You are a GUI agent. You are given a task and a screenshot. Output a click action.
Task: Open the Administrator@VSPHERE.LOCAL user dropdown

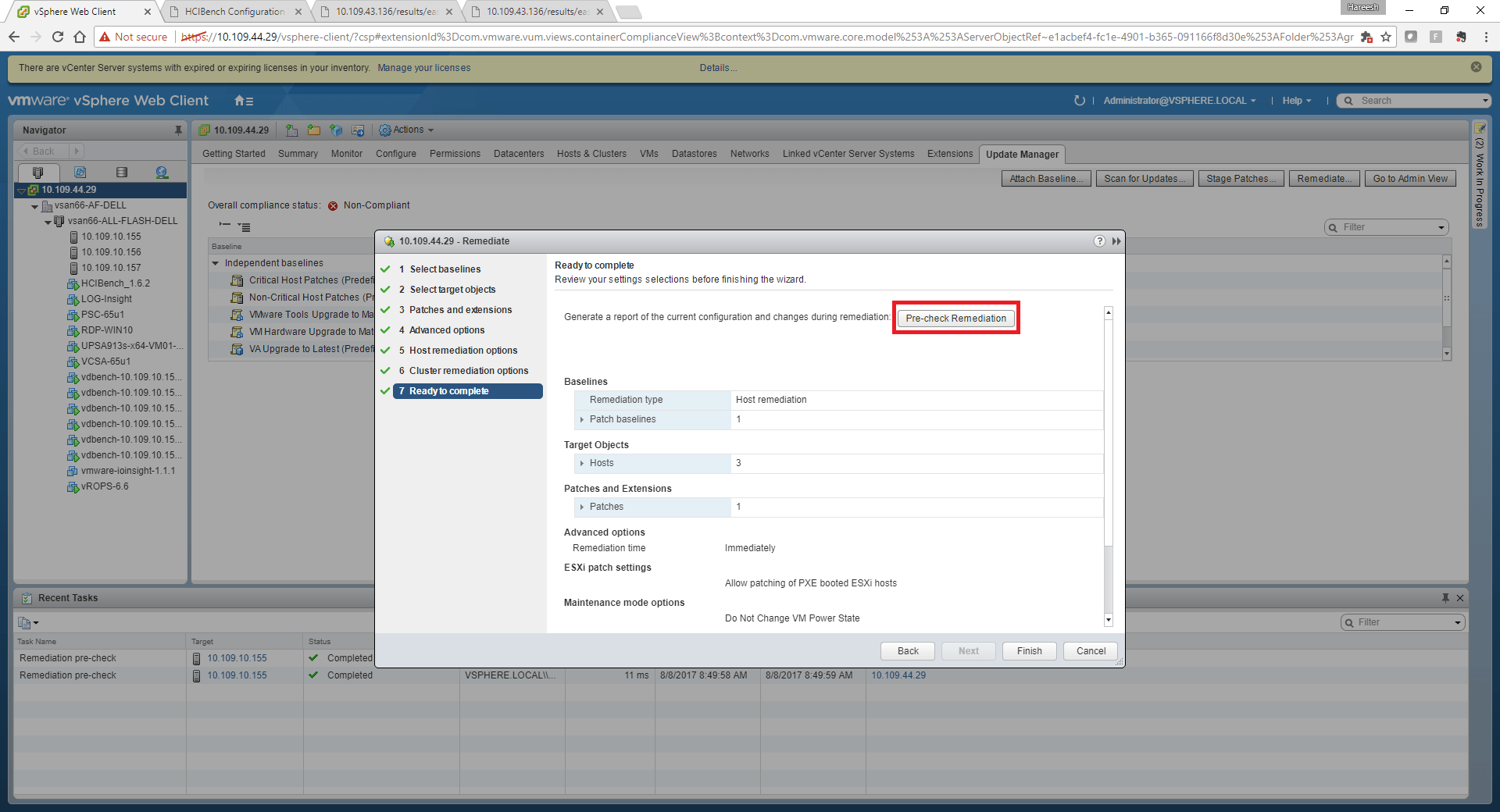pyautogui.click(x=1179, y=101)
